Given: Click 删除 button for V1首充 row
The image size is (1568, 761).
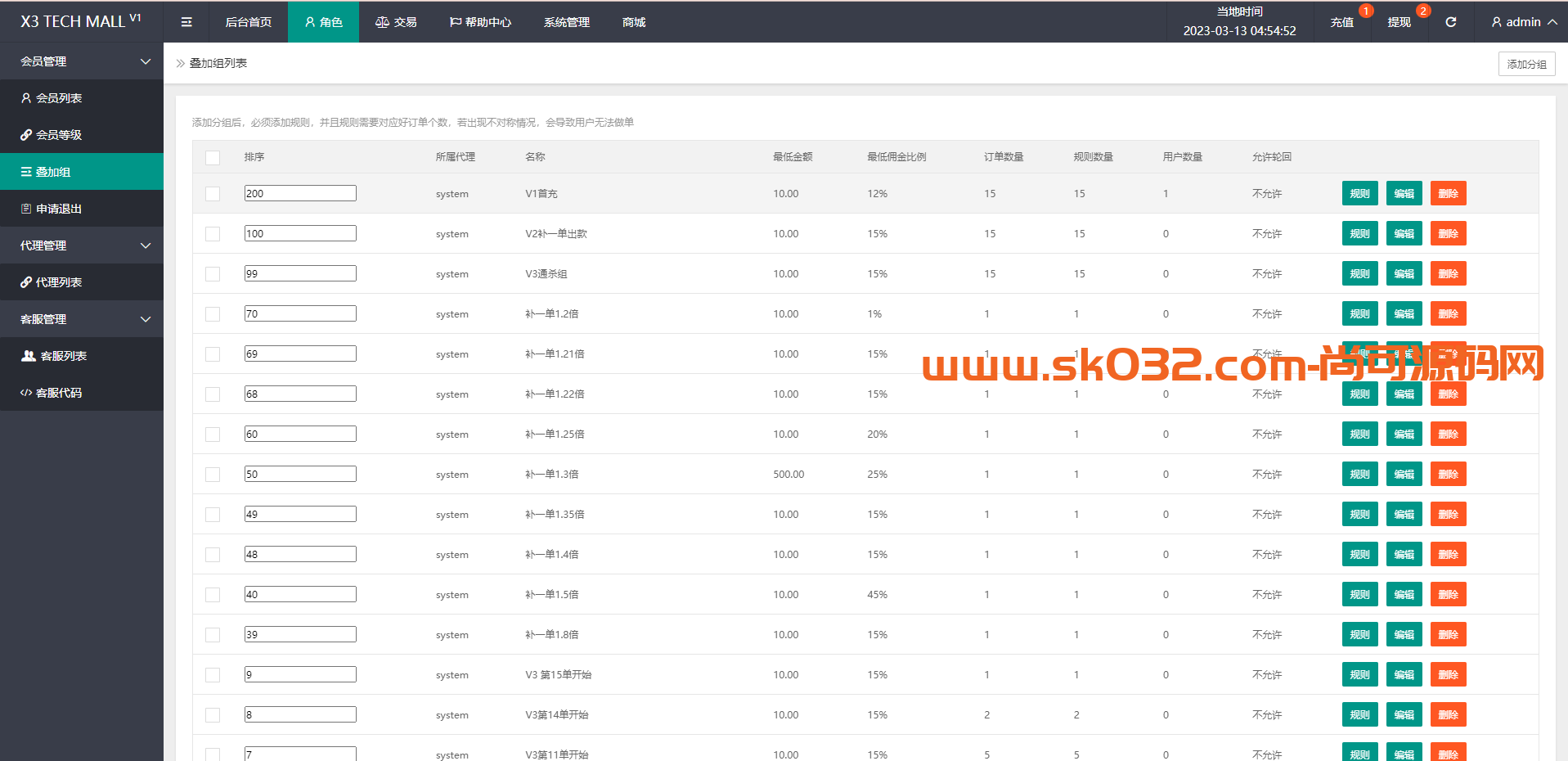Looking at the screenshot, I should [1448, 194].
